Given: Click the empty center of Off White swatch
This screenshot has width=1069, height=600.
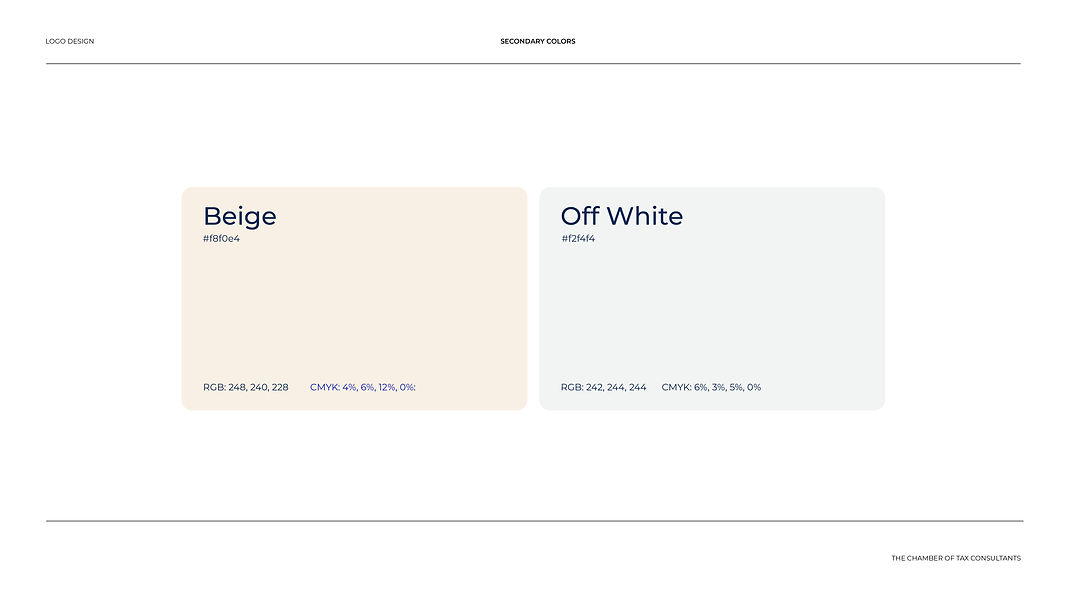Looking at the screenshot, I should click(x=712, y=310).
